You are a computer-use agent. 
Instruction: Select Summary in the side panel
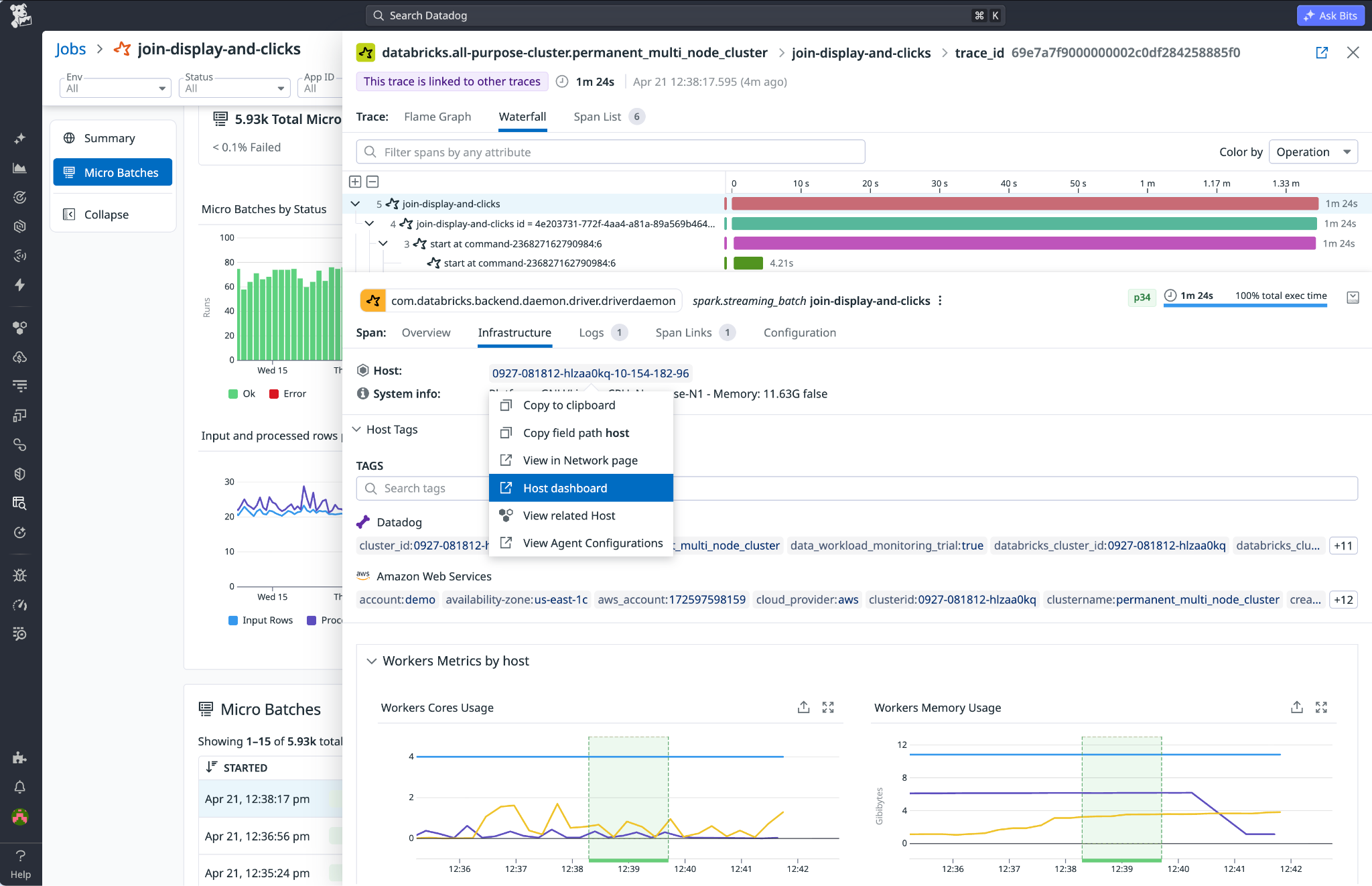coord(113,138)
